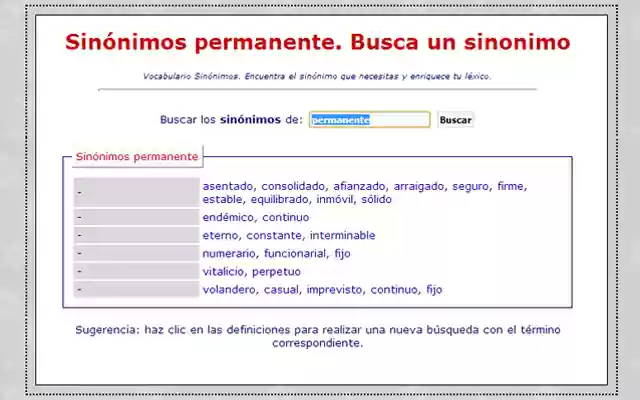Click the 'sólido' synonym link
This screenshot has width=640, height=400.
(376, 199)
